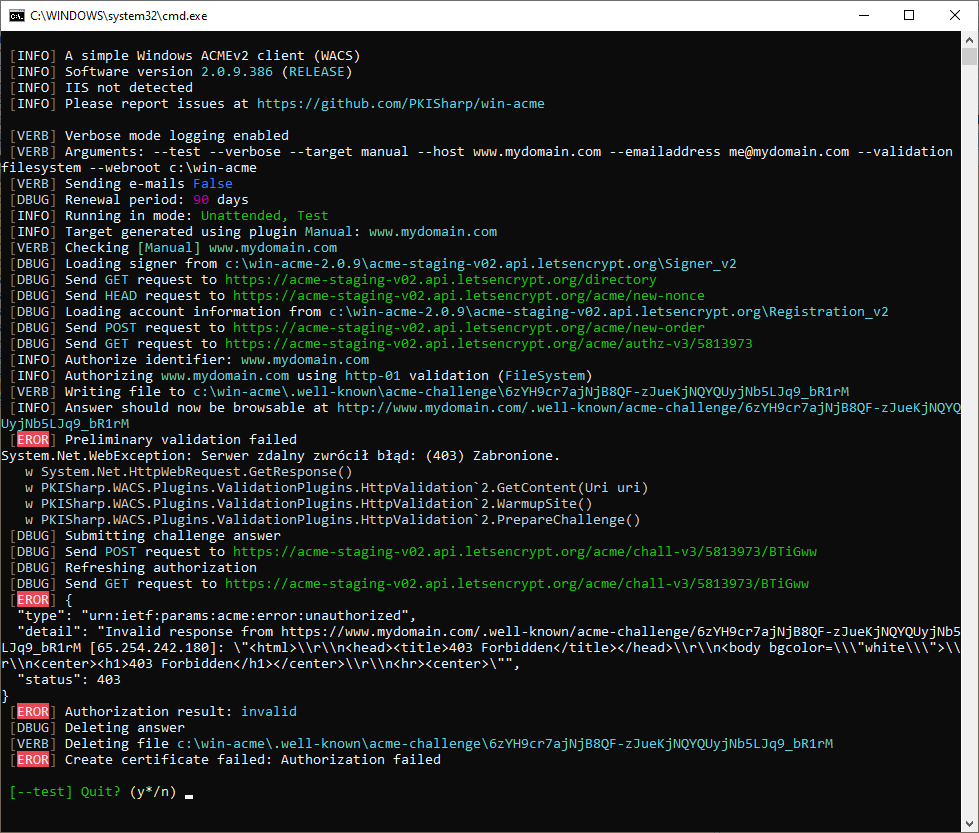Maximize the cmd.exe window
This screenshot has height=833, width=979.
pos(909,16)
